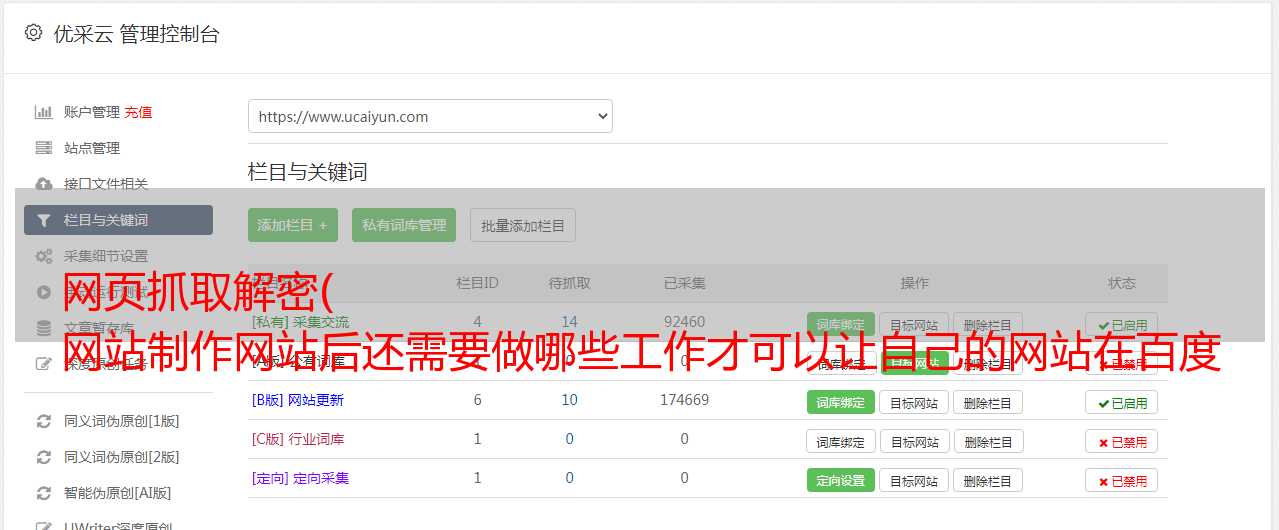The image size is (1279, 530).
Task: Click the [C版] 行业词库 column name
Action: (x=297, y=439)
